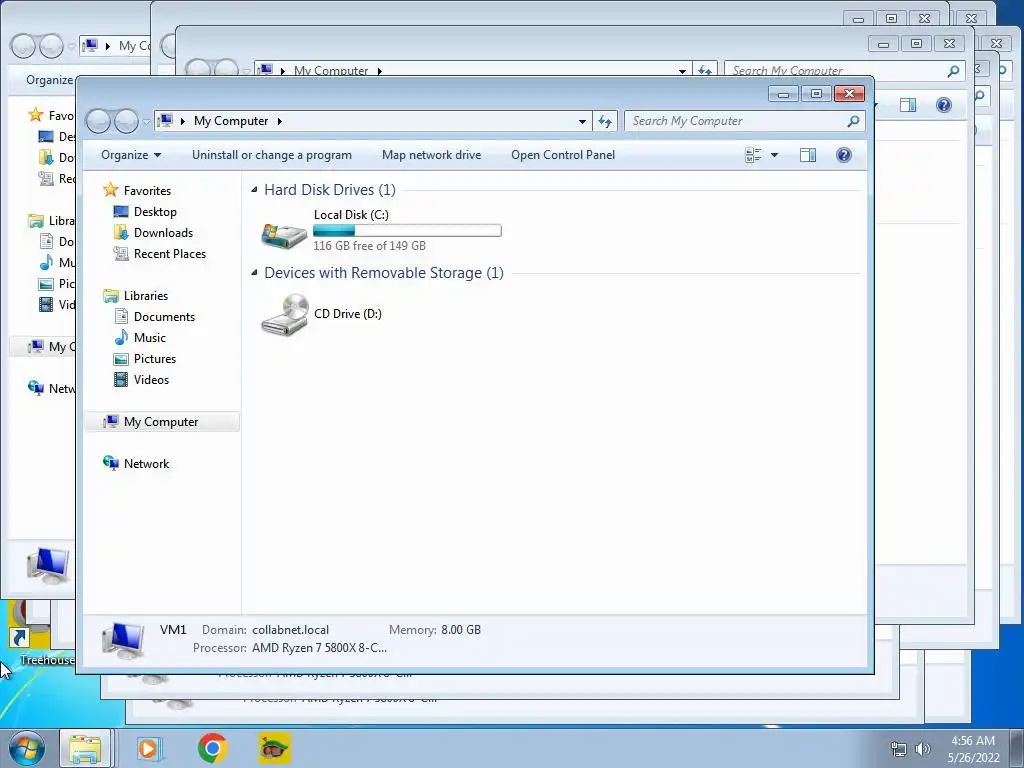Open Desktop in the navigation pane
Screen dimensions: 1024x768
point(155,212)
